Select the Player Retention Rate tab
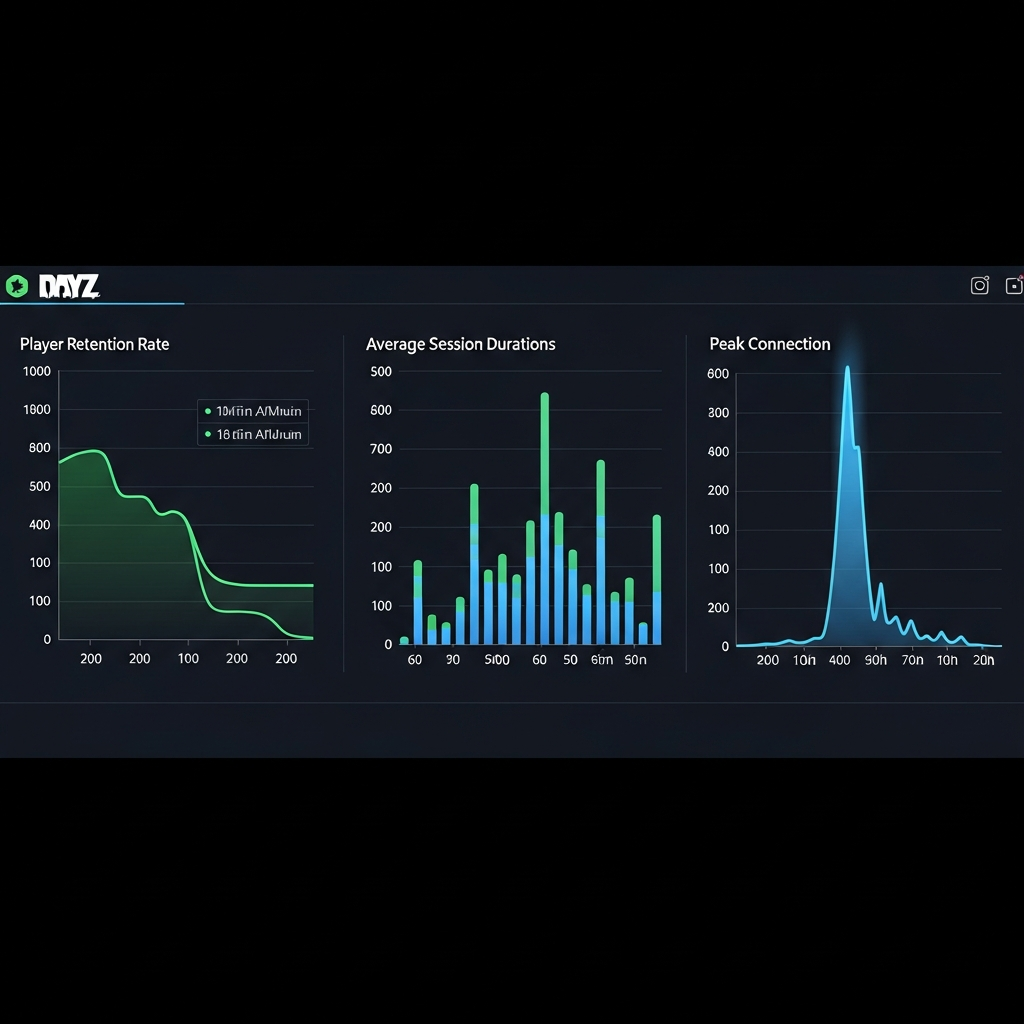The width and height of the screenshot is (1024, 1024). click(94, 344)
